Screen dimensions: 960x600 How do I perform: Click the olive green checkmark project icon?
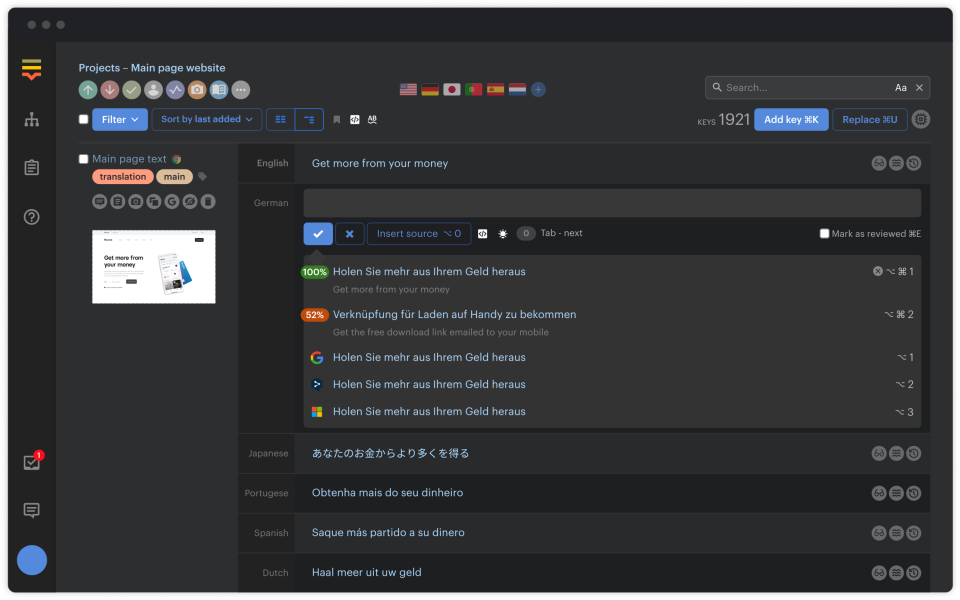(132, 90)
